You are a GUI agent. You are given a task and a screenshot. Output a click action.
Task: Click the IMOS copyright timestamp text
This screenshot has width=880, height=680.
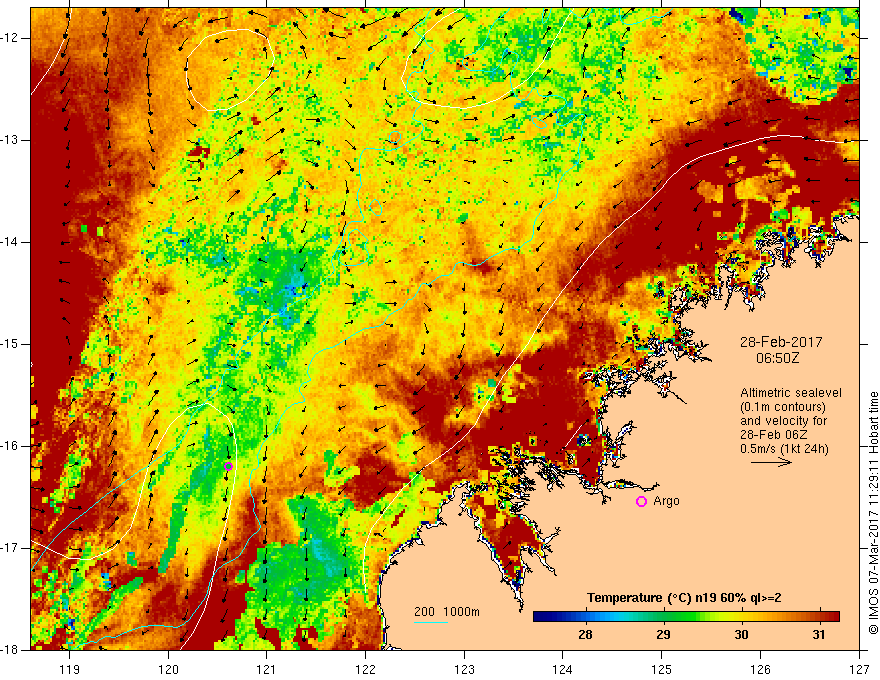coord(873,513)
